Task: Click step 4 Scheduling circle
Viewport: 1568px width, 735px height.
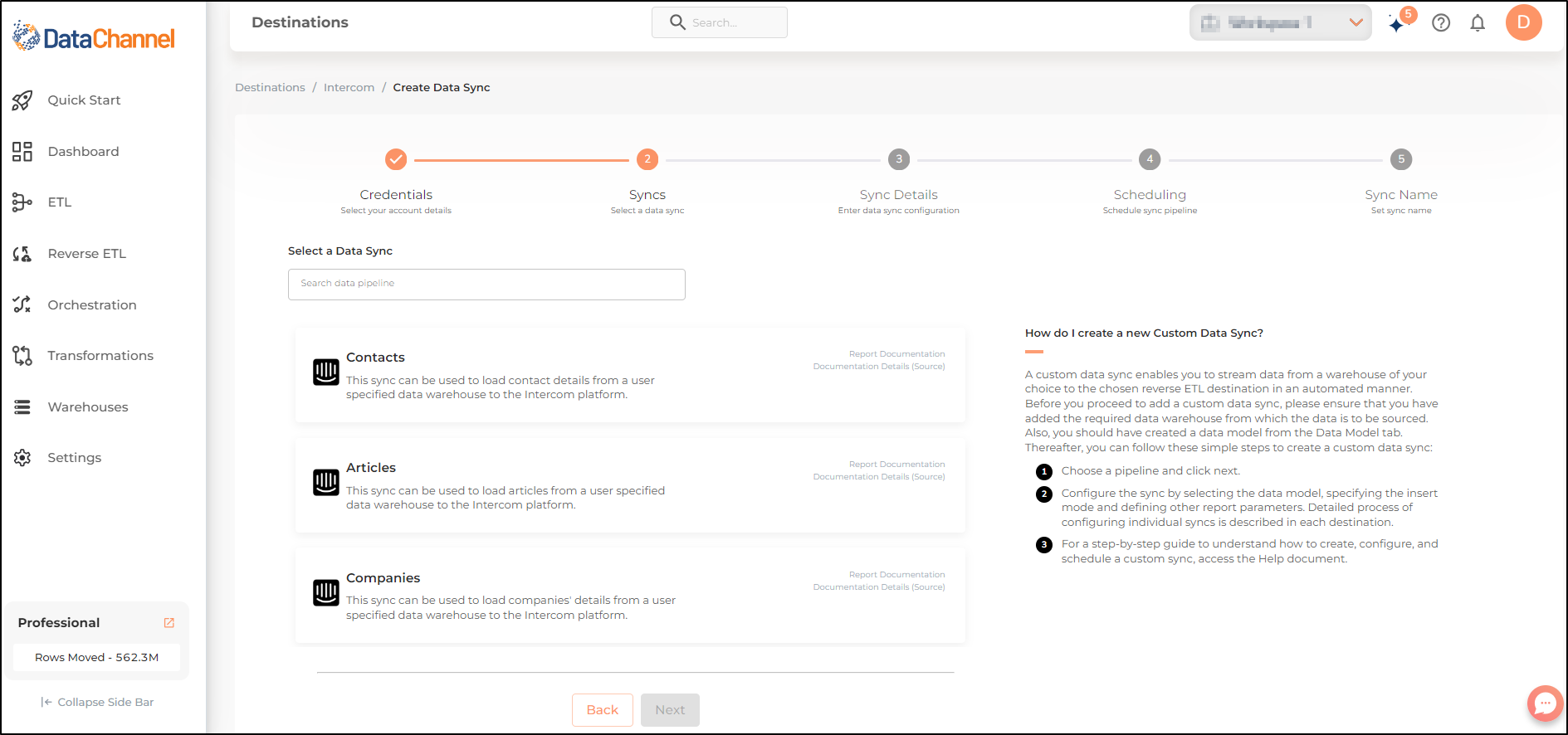Action: pyautogui.click(x=1150, y=159)
